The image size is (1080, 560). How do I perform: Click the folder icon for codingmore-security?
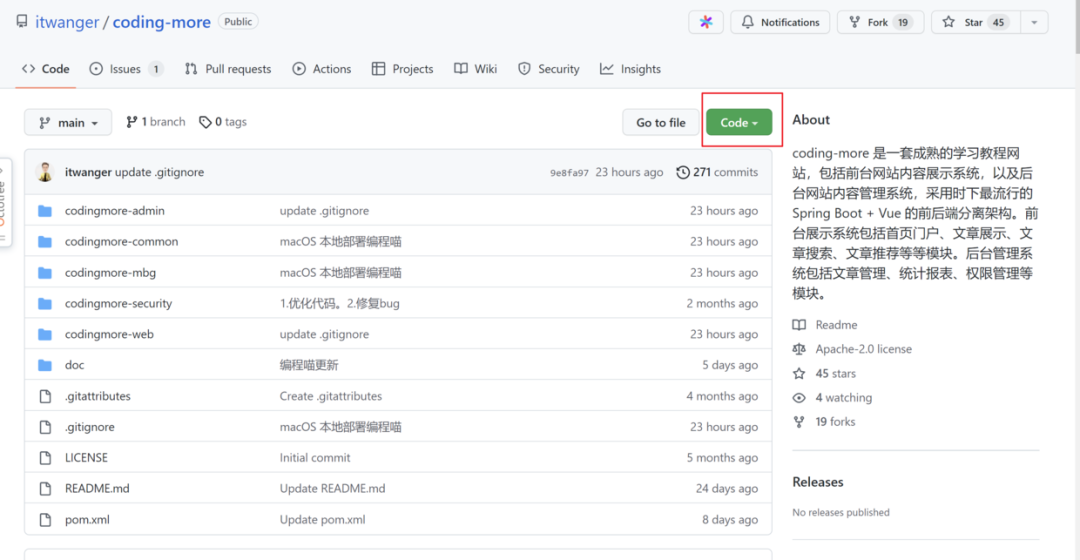pyautogui.click(x=45, y=304)
